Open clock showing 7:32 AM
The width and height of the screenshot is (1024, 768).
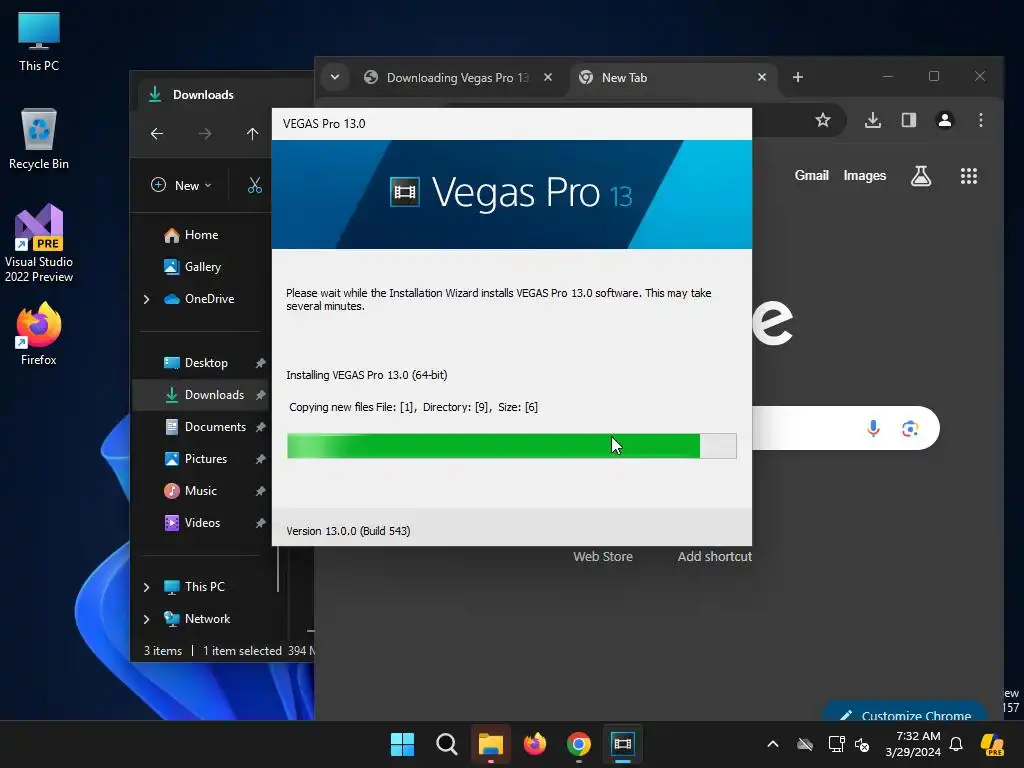pos(913,744)
